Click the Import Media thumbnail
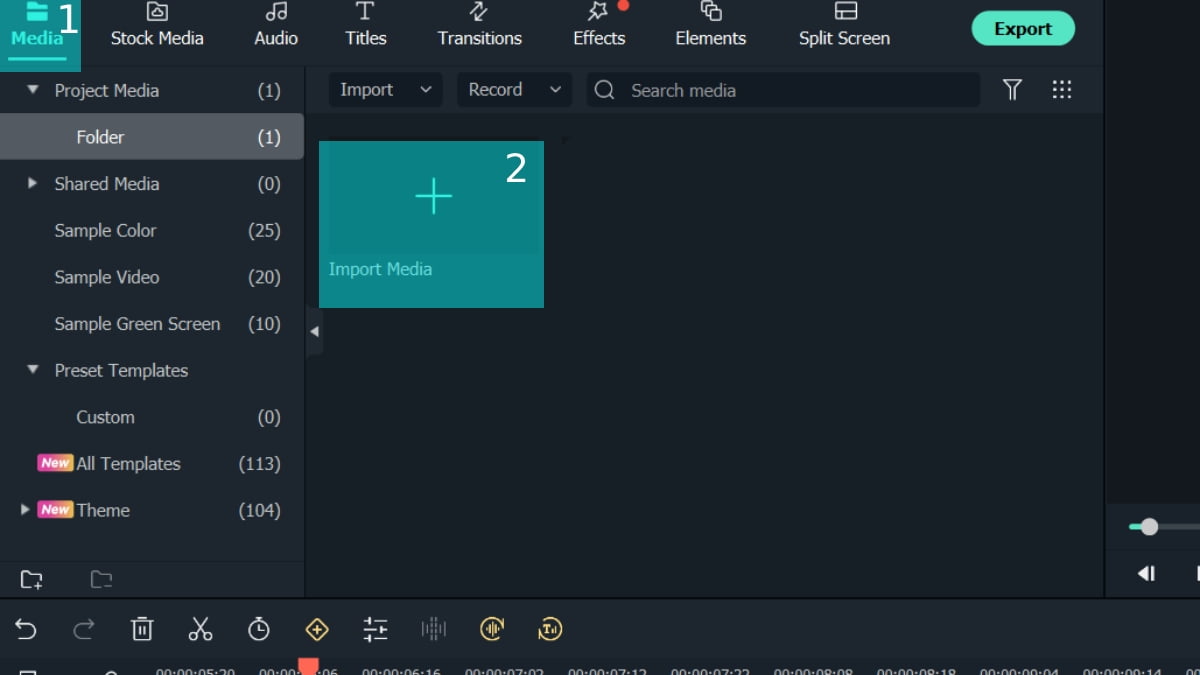This screenshot has width=1200, height=675. 432,224
